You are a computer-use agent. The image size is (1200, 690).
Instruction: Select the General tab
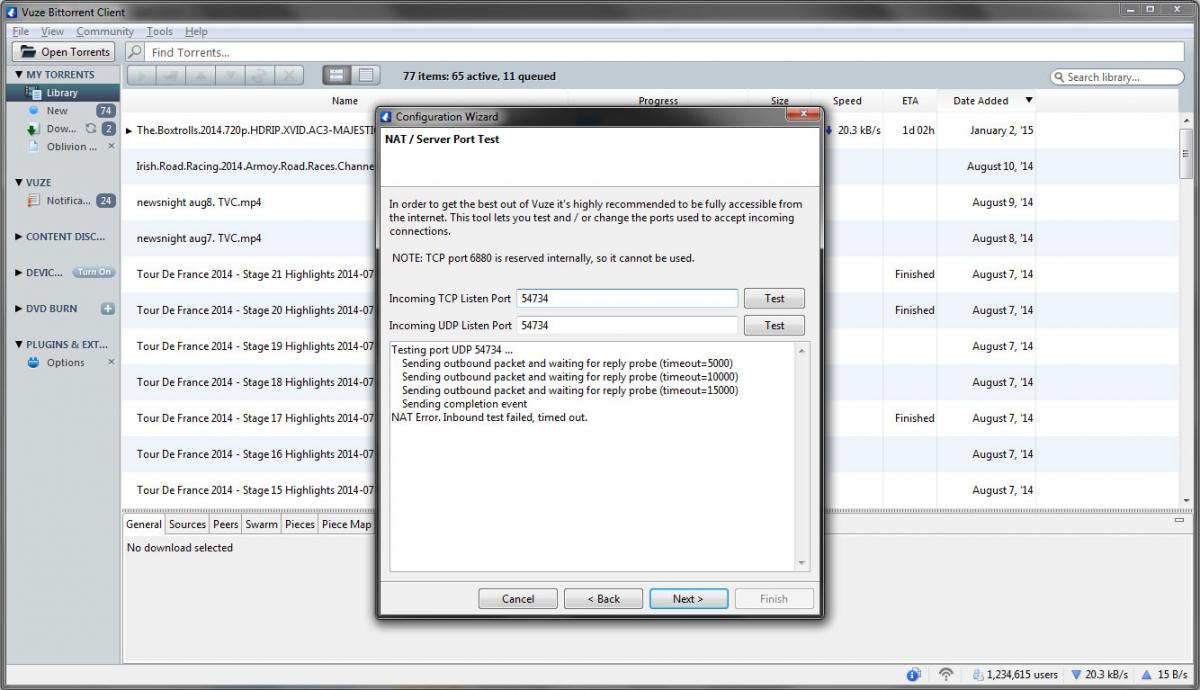(144, 524)
